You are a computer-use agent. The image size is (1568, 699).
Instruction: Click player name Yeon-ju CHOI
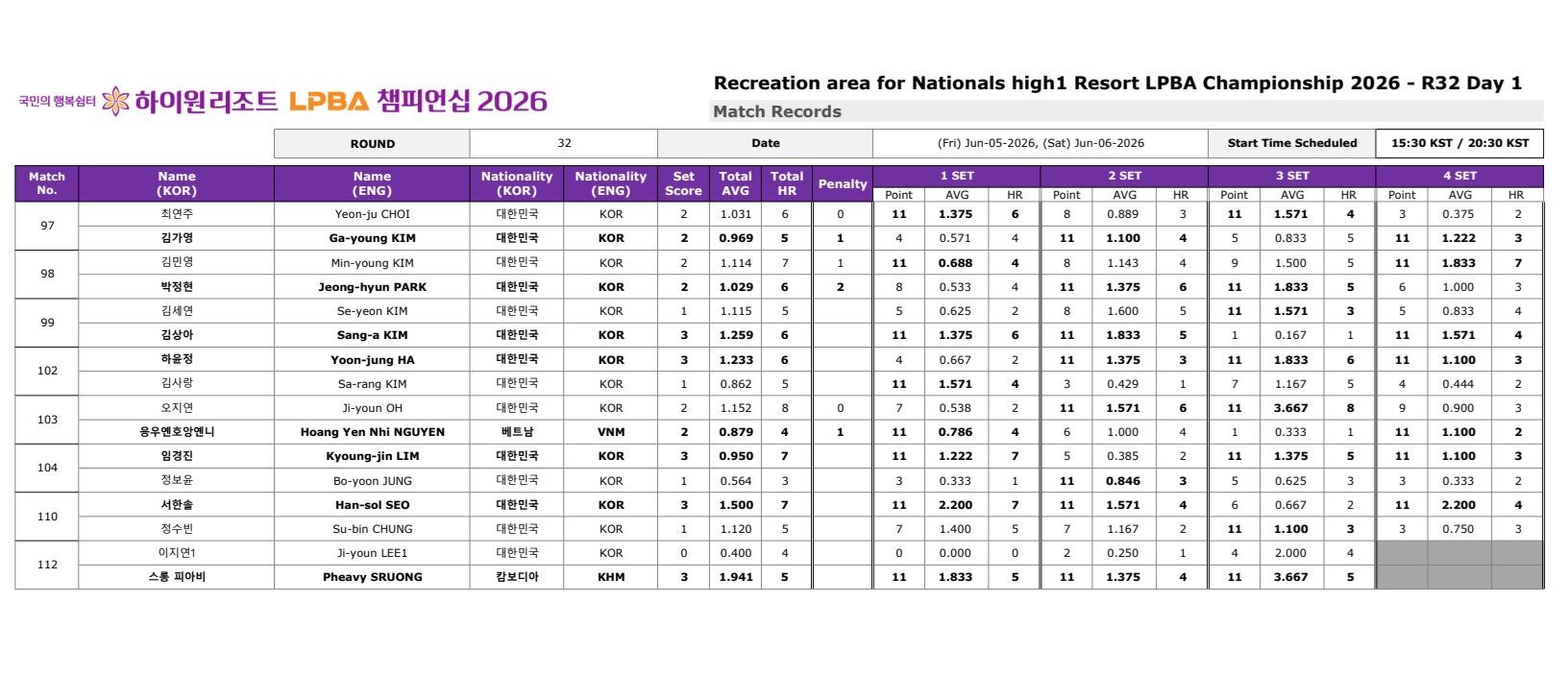[372, 214]
